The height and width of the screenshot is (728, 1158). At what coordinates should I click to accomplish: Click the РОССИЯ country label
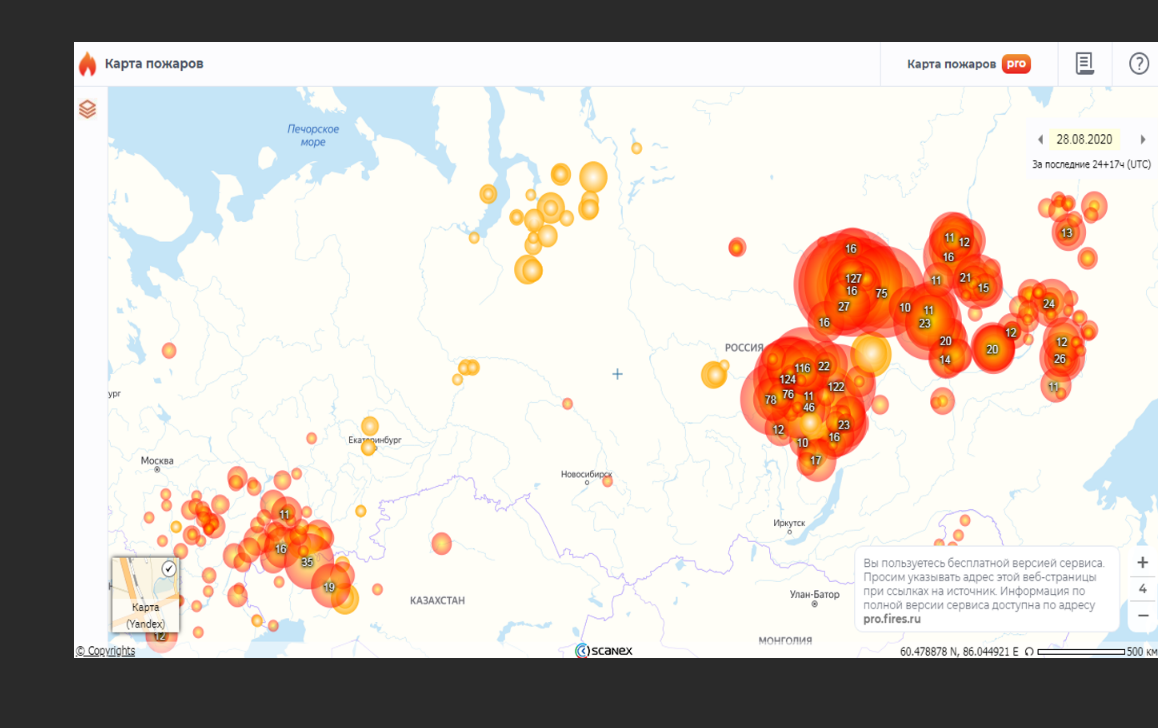744,348
